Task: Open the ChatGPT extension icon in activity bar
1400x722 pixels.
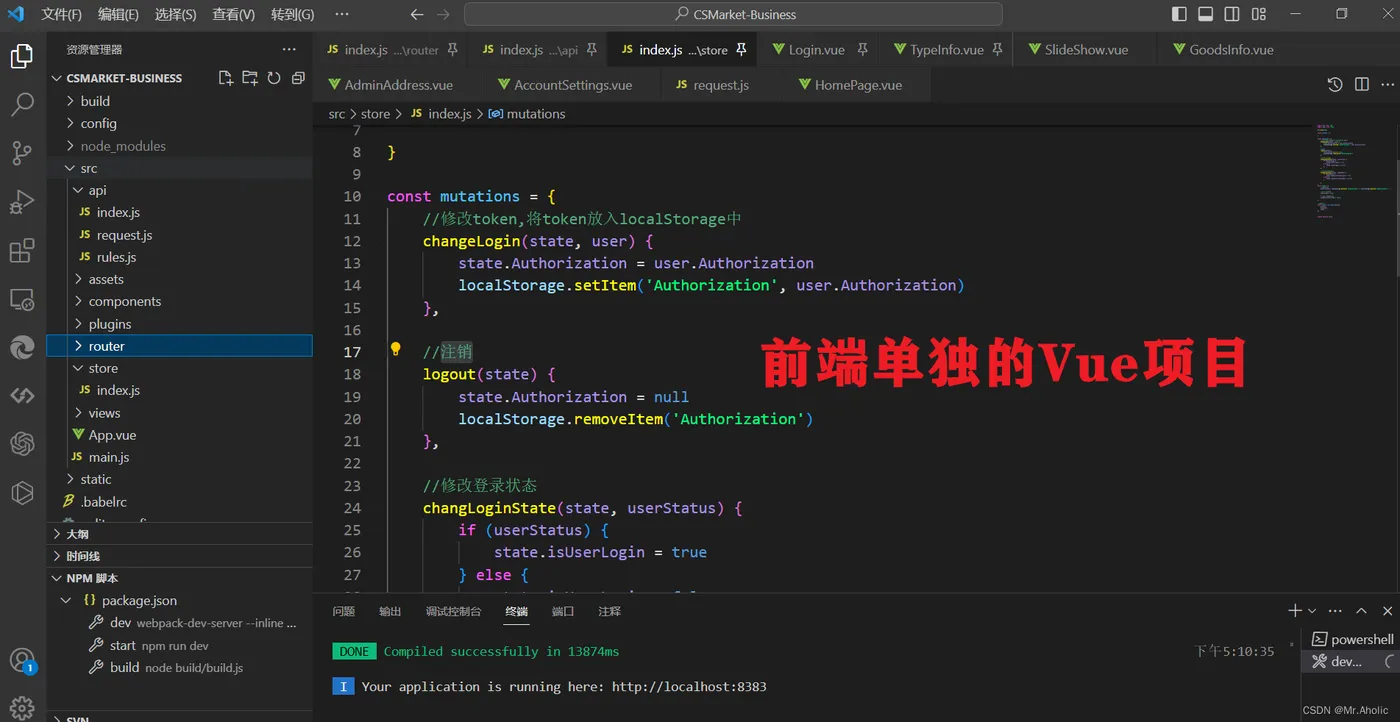Action: pyautogui.click(x=22, y=443)
